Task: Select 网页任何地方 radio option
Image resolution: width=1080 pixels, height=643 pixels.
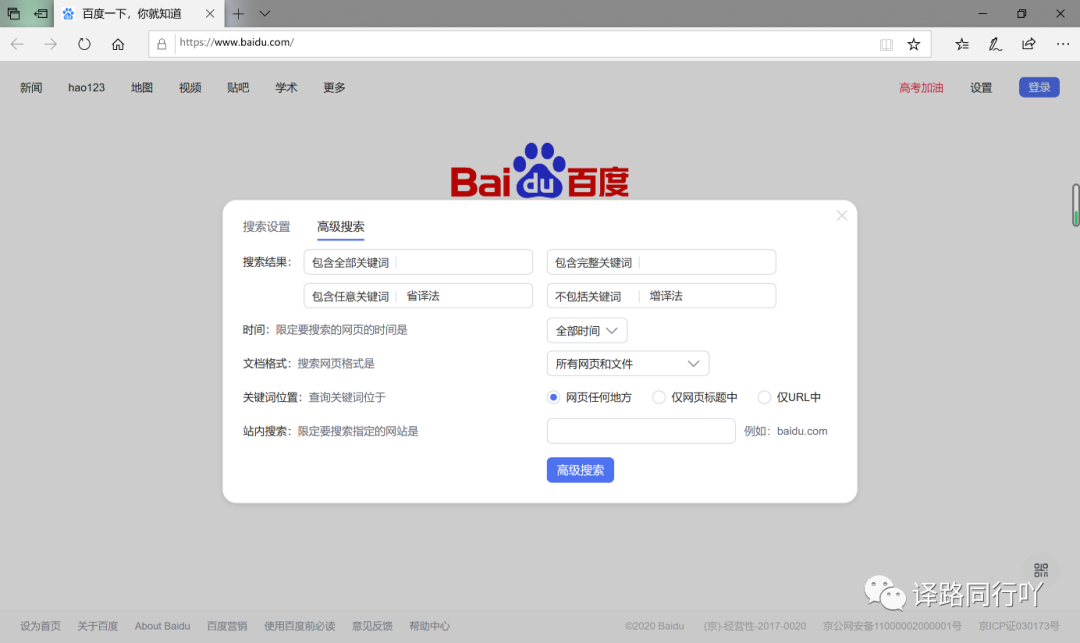Action: click(x=553, y=397)
